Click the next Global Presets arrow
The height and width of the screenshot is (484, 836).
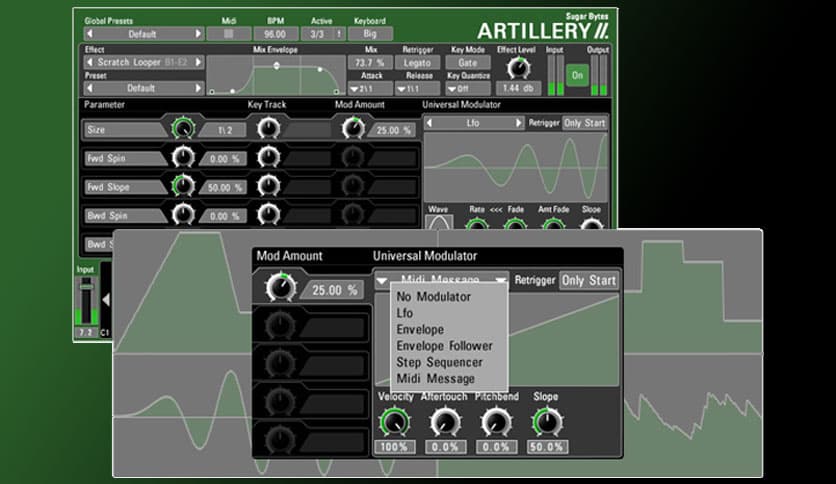[198, 34]
